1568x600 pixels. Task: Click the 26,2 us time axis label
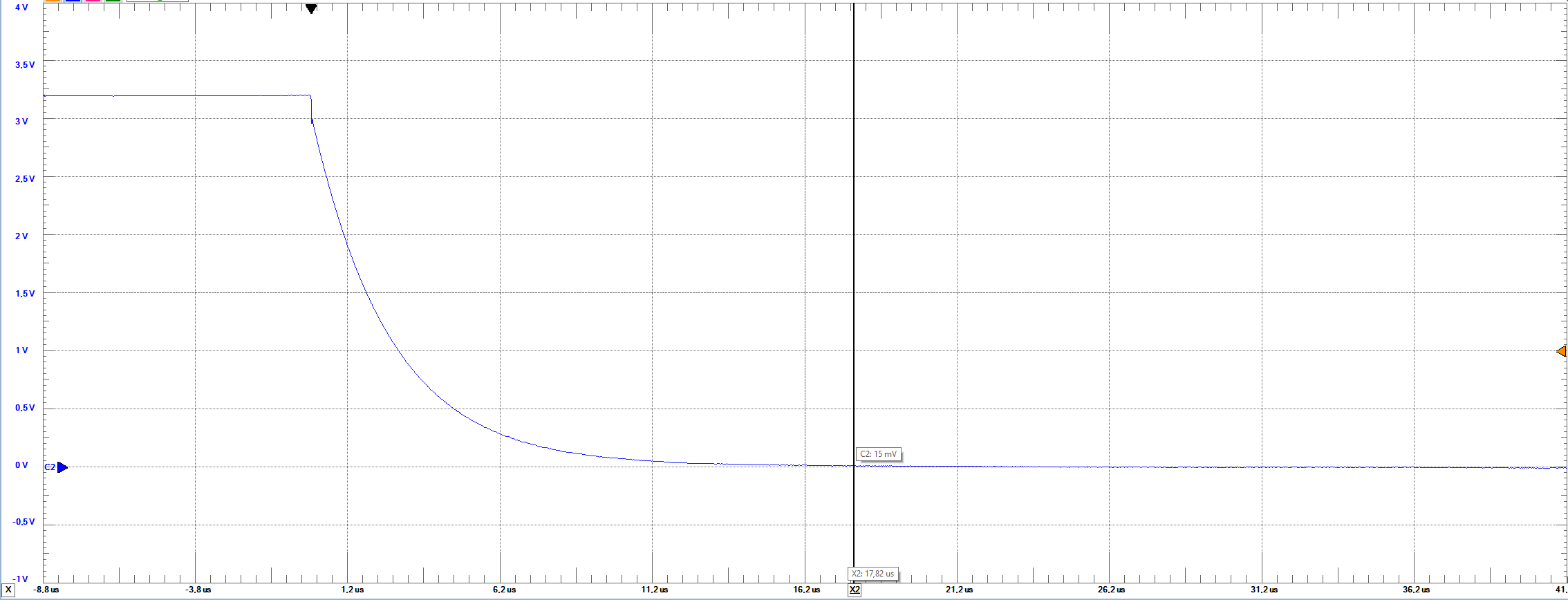pos(1111,590)
